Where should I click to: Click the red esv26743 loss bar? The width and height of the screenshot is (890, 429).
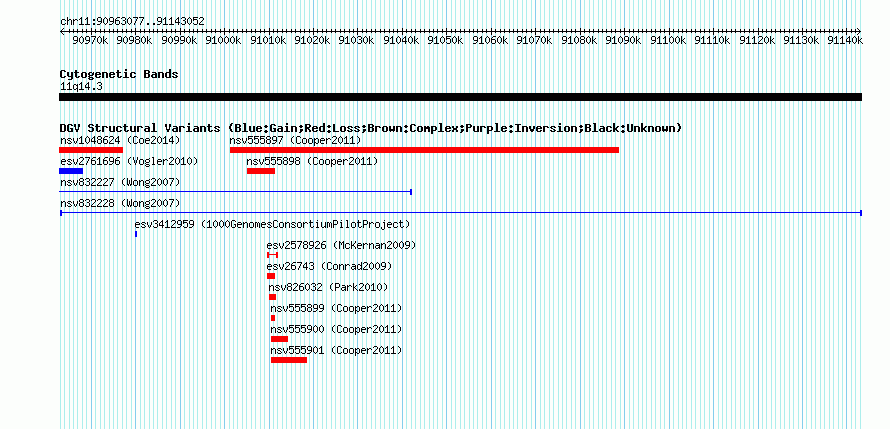click(271, 276)
